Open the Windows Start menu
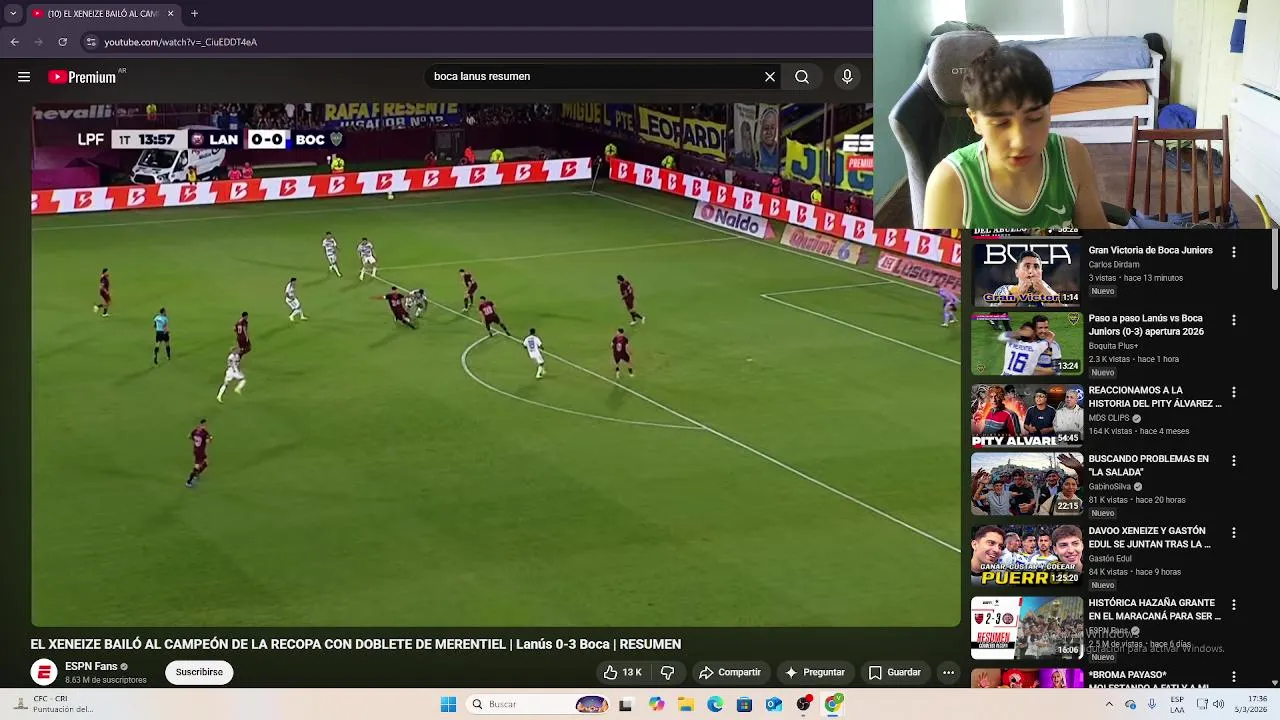This screenshot has width=1280, height=720. pyautogui.click(x=448, y=705)
